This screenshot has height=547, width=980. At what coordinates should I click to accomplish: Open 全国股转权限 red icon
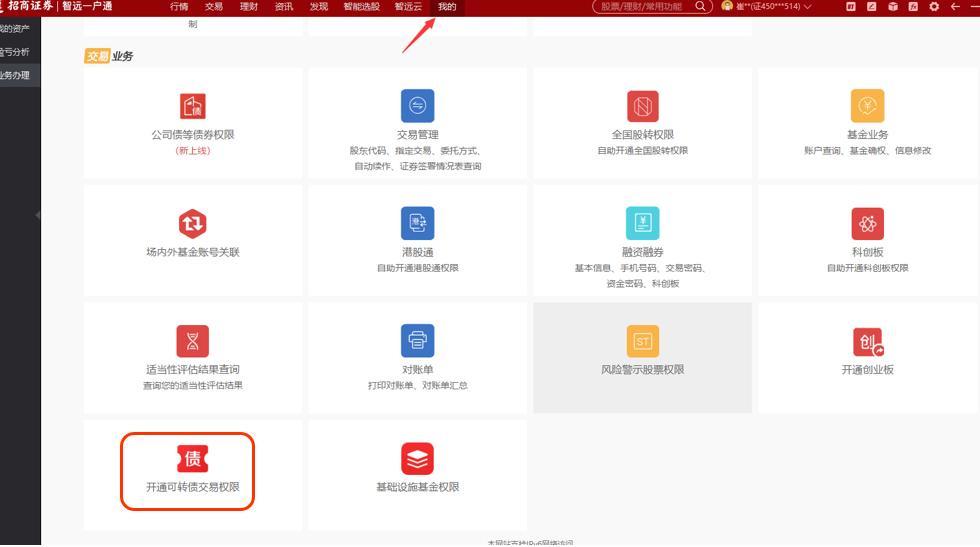click(x=642, y=106)
